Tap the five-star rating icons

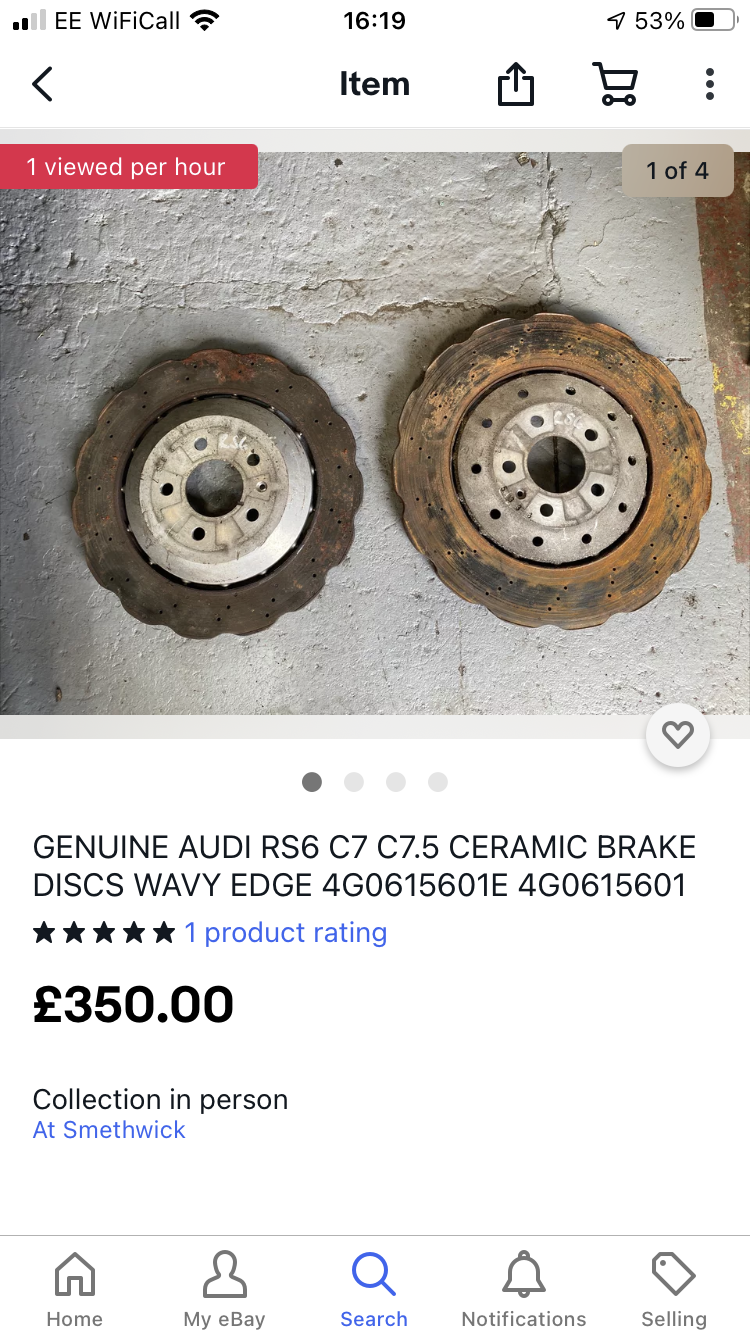[104, 933]
